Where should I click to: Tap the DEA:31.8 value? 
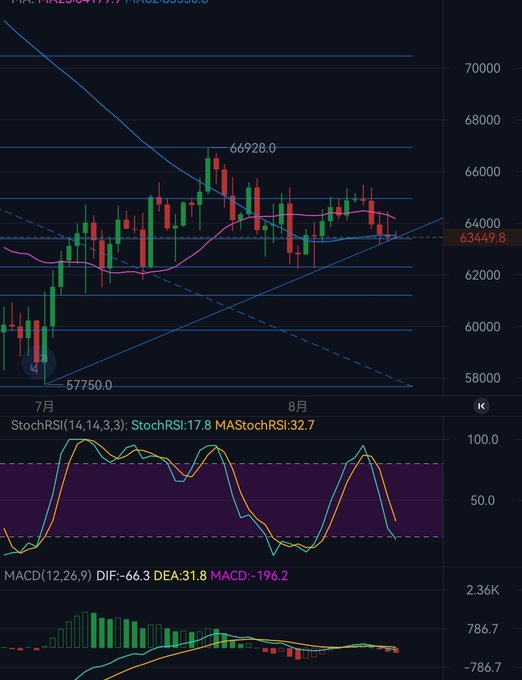pyautogui.click(x=180, y=575)
